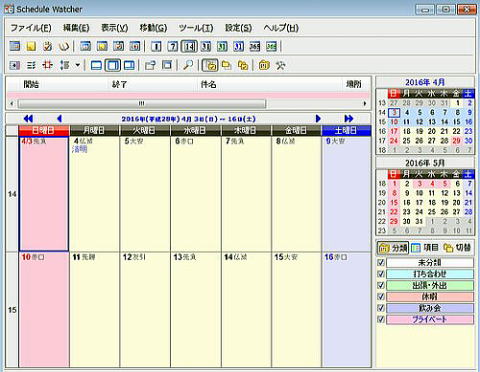
Task: Click the double yellow category squares icon
Action: 243,65
